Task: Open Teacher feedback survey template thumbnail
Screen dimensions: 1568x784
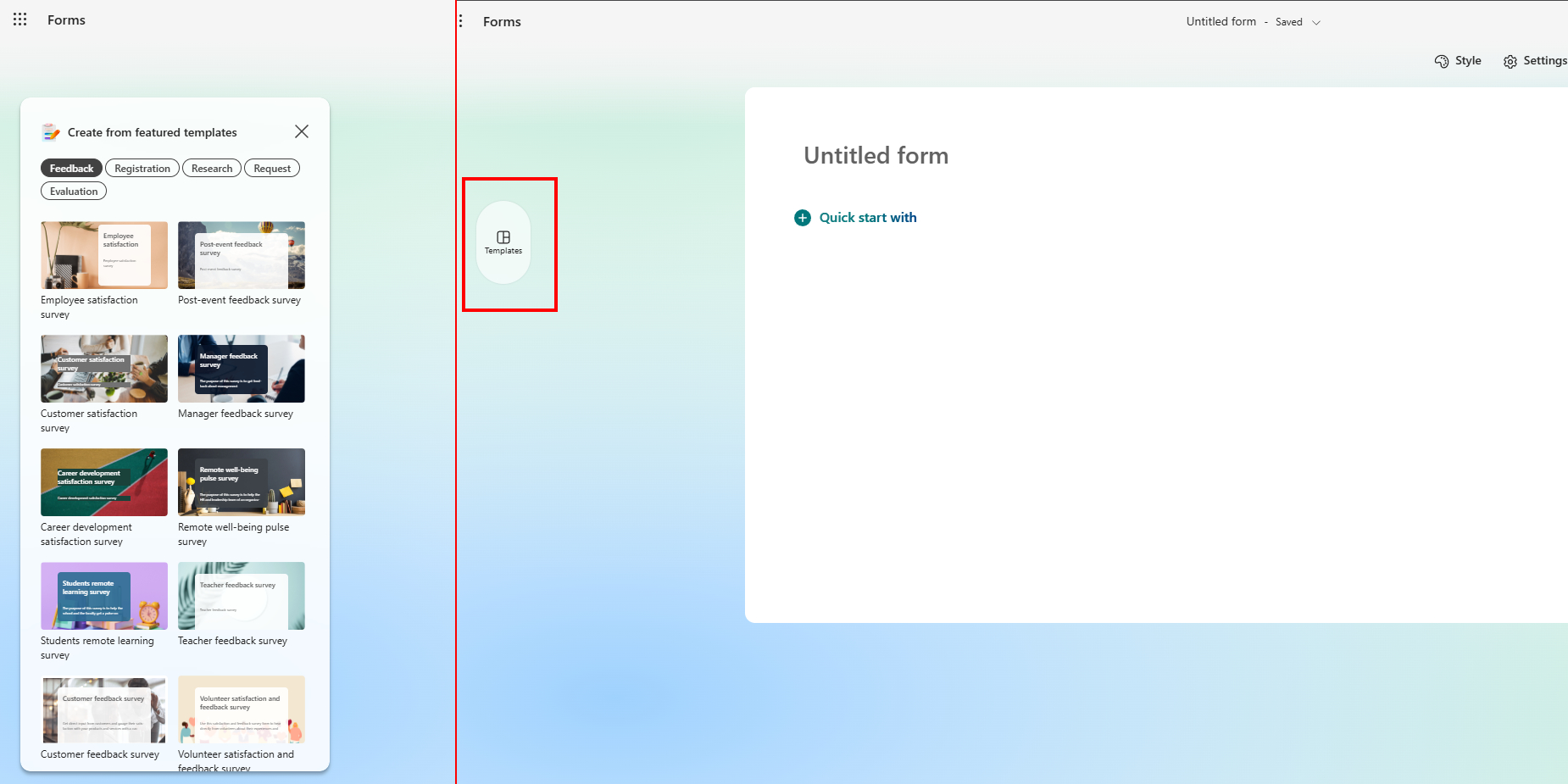Action: [242, 596]
